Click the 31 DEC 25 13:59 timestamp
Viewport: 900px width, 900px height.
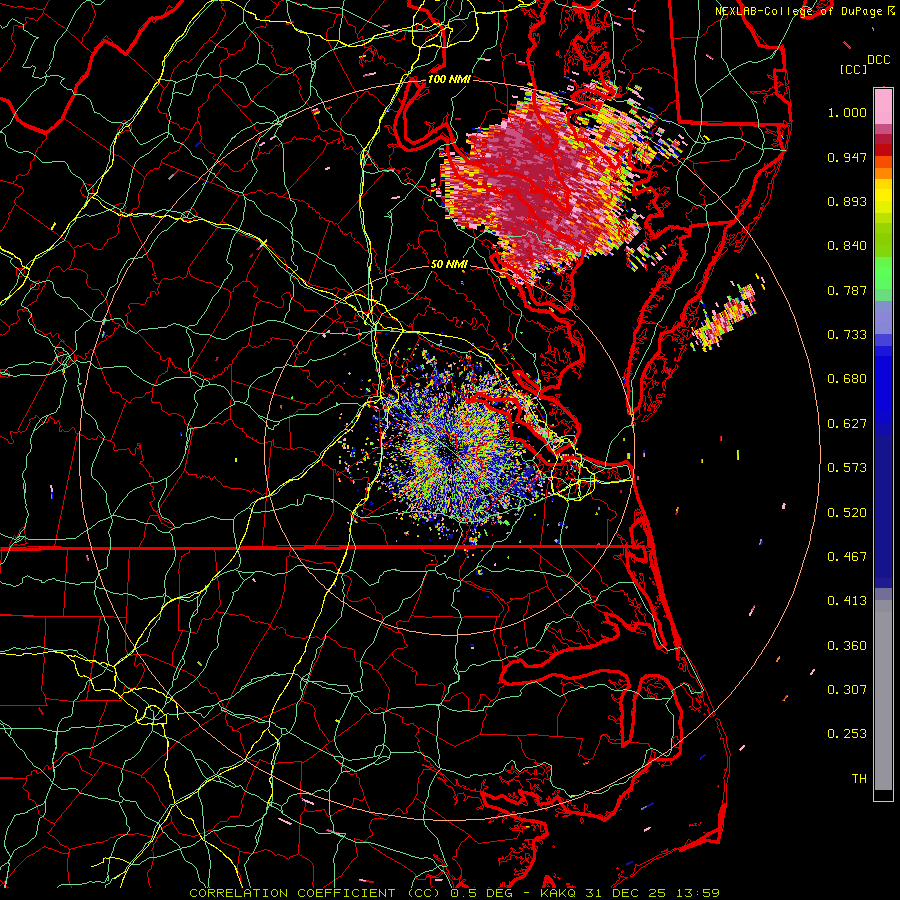pyautogui.click(x=653, y=893)
